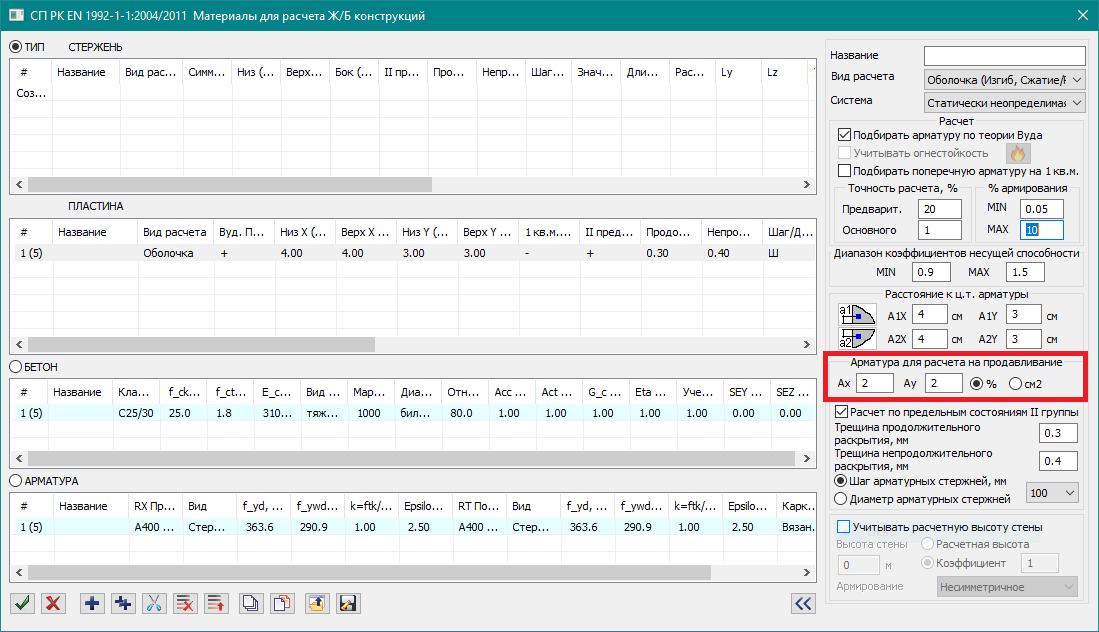Click the scissors cut icon
The image size is (1099, 632).
tap(155, 603)
